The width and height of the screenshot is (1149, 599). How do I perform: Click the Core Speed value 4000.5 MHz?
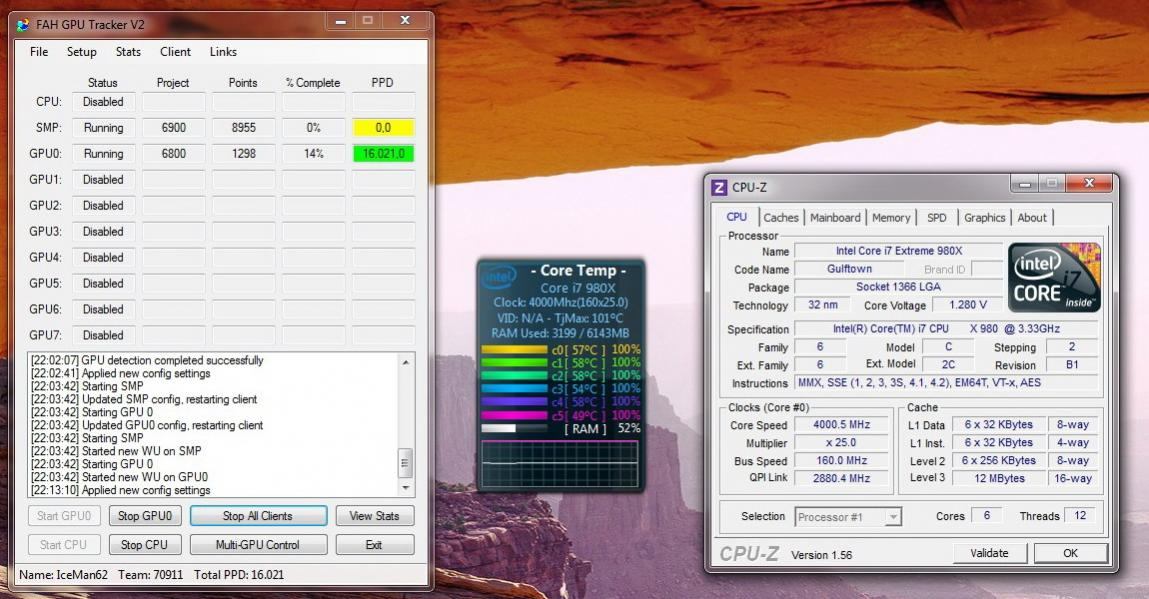(841, 425)
